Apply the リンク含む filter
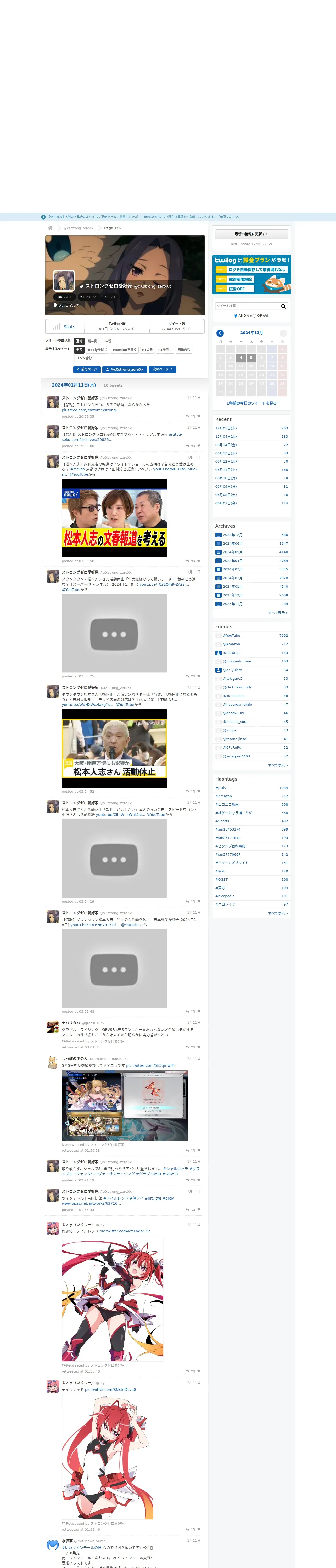This screenshot has height=1568, width=336. (84, 359)
